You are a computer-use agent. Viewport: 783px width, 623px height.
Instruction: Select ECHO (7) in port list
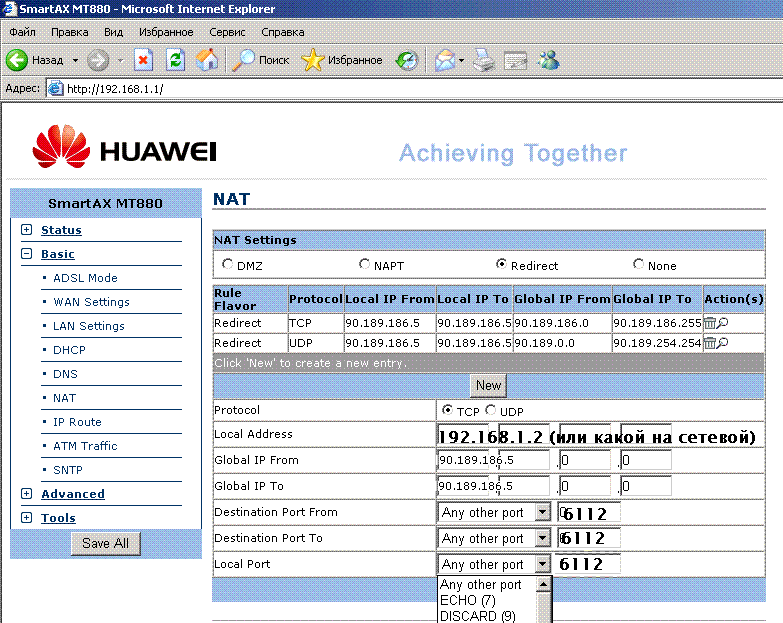pyautogui.click(x=467, y=600)
